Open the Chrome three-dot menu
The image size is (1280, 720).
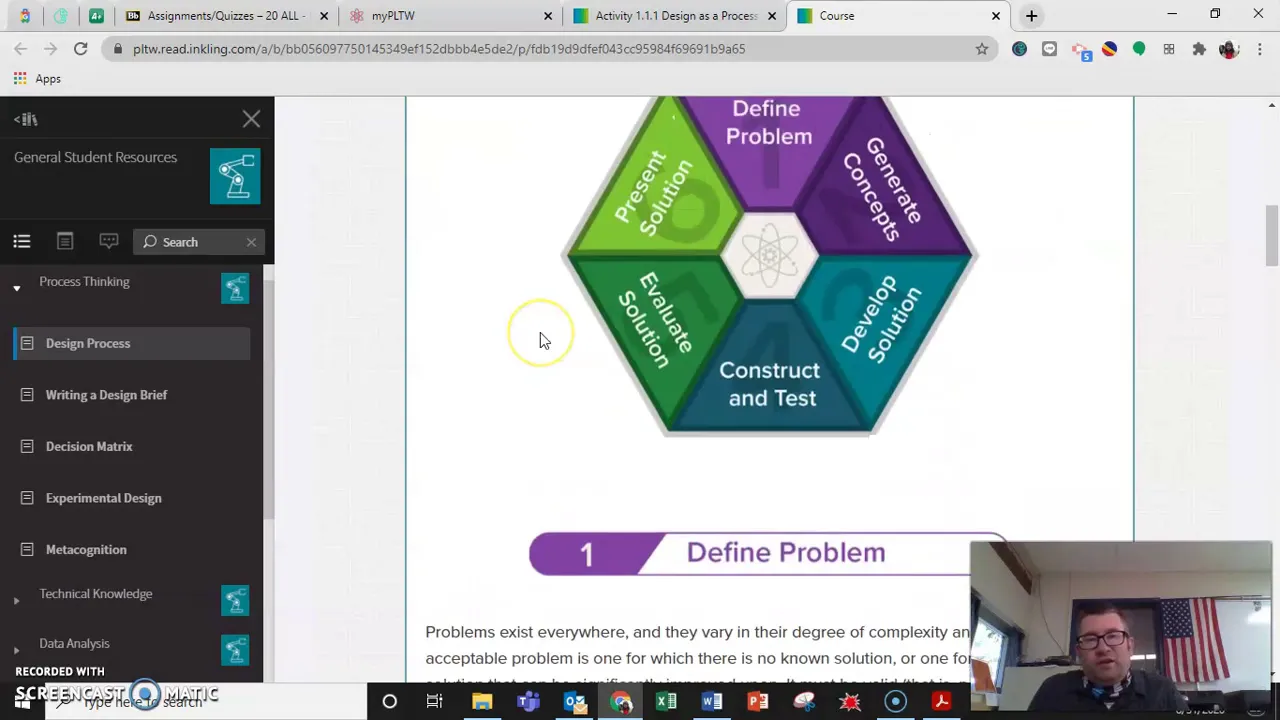click(x=1259, y=49)
